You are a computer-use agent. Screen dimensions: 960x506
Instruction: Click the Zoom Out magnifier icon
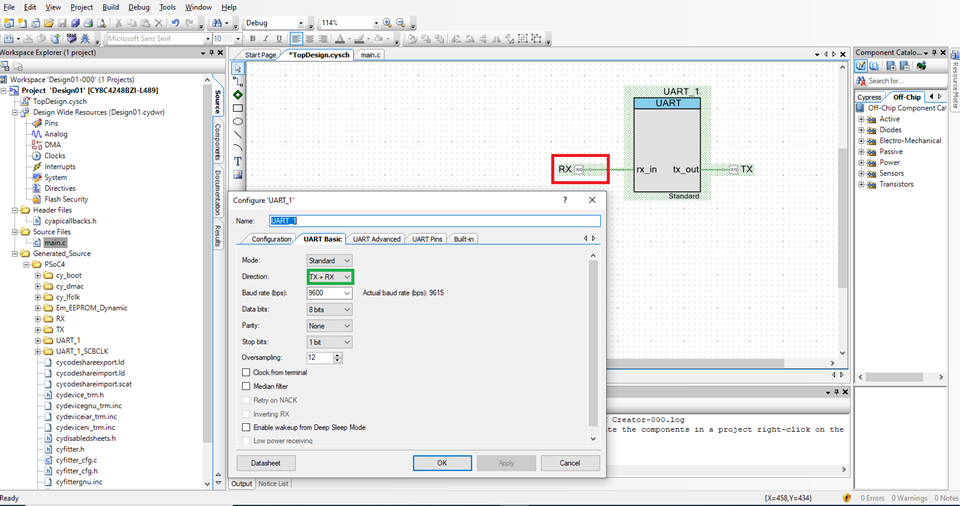(401, 23)
